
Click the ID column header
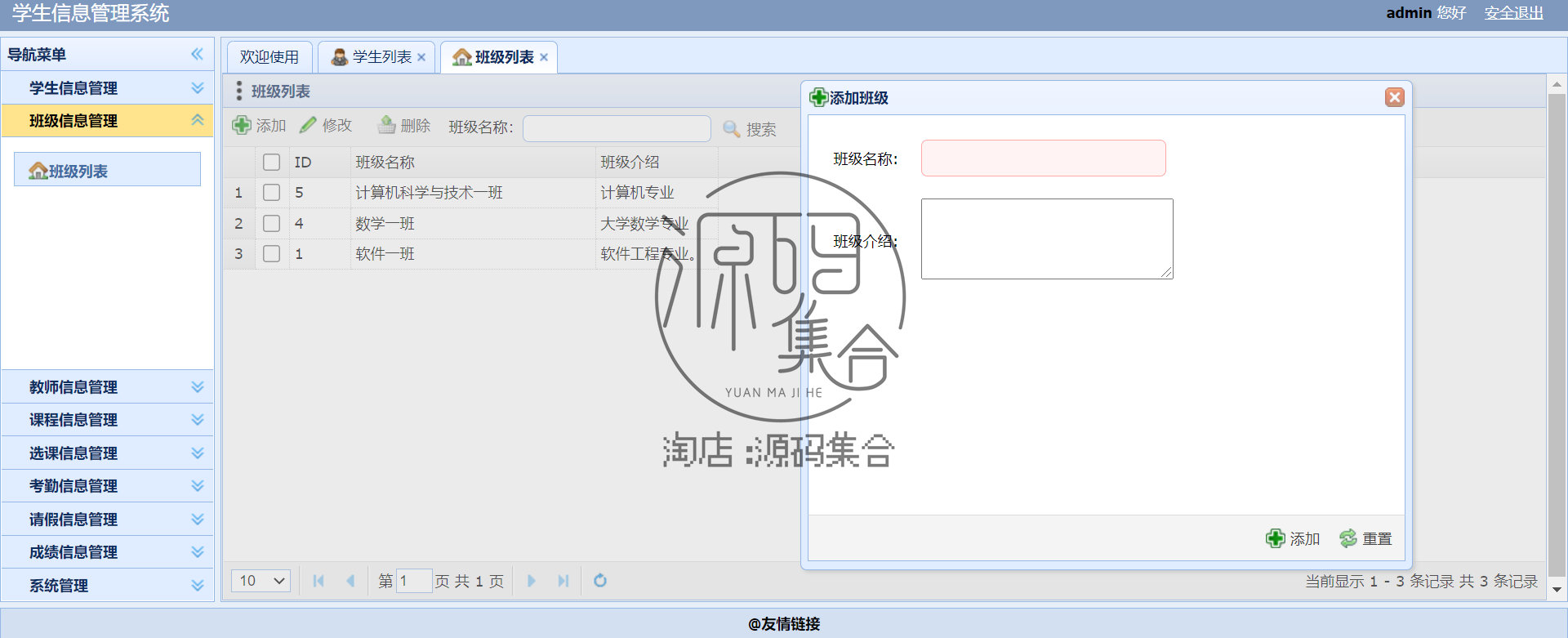319,162
